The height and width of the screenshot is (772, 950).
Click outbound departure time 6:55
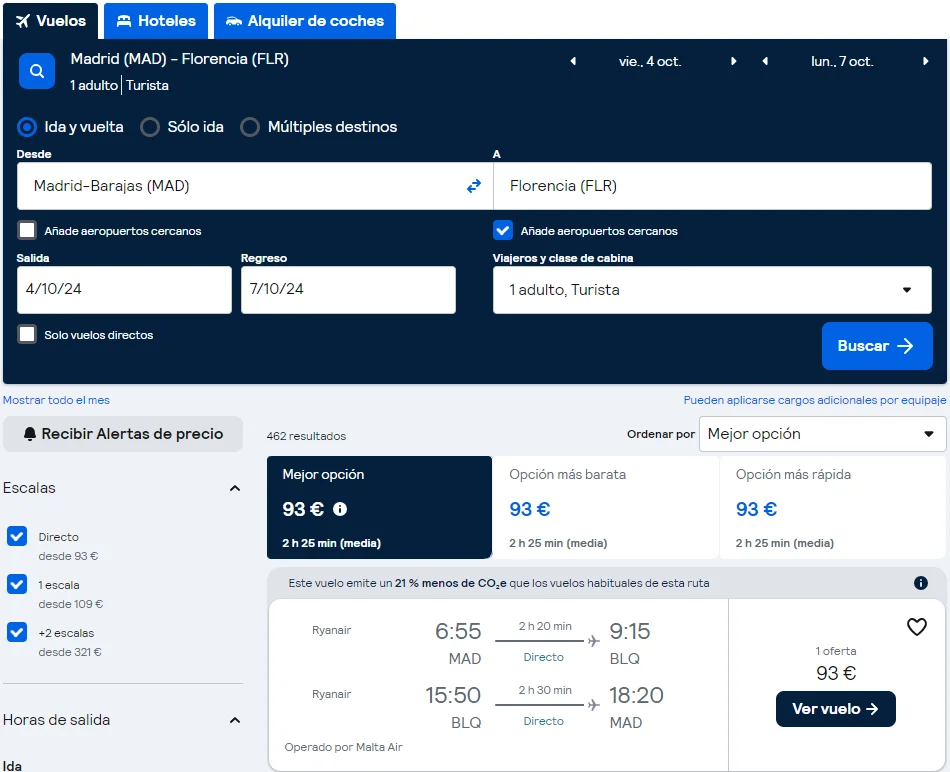point(457,631)
